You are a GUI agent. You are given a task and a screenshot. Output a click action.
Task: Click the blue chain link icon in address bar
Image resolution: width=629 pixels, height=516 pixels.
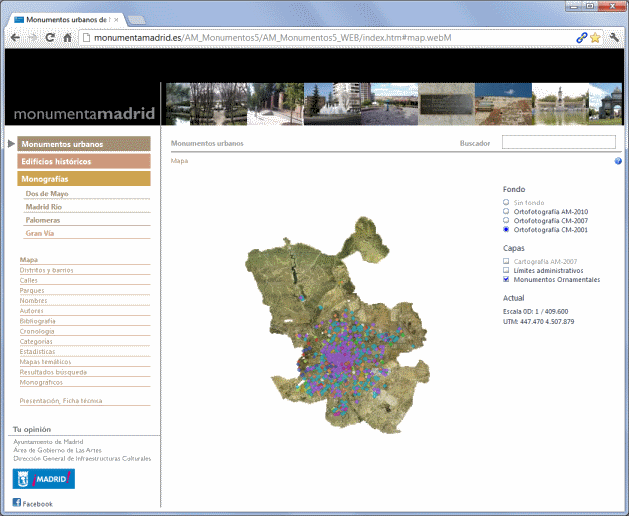(x=582, y=38)
